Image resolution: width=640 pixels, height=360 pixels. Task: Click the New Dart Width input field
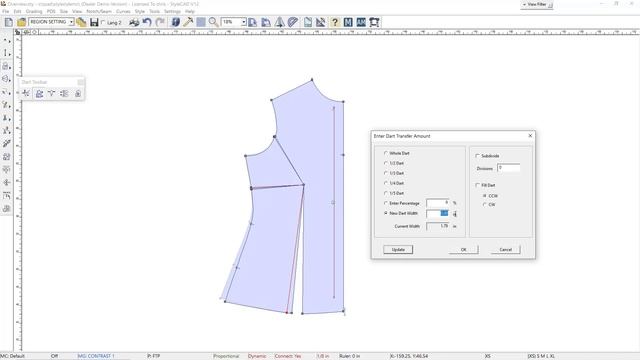[438, 213]
